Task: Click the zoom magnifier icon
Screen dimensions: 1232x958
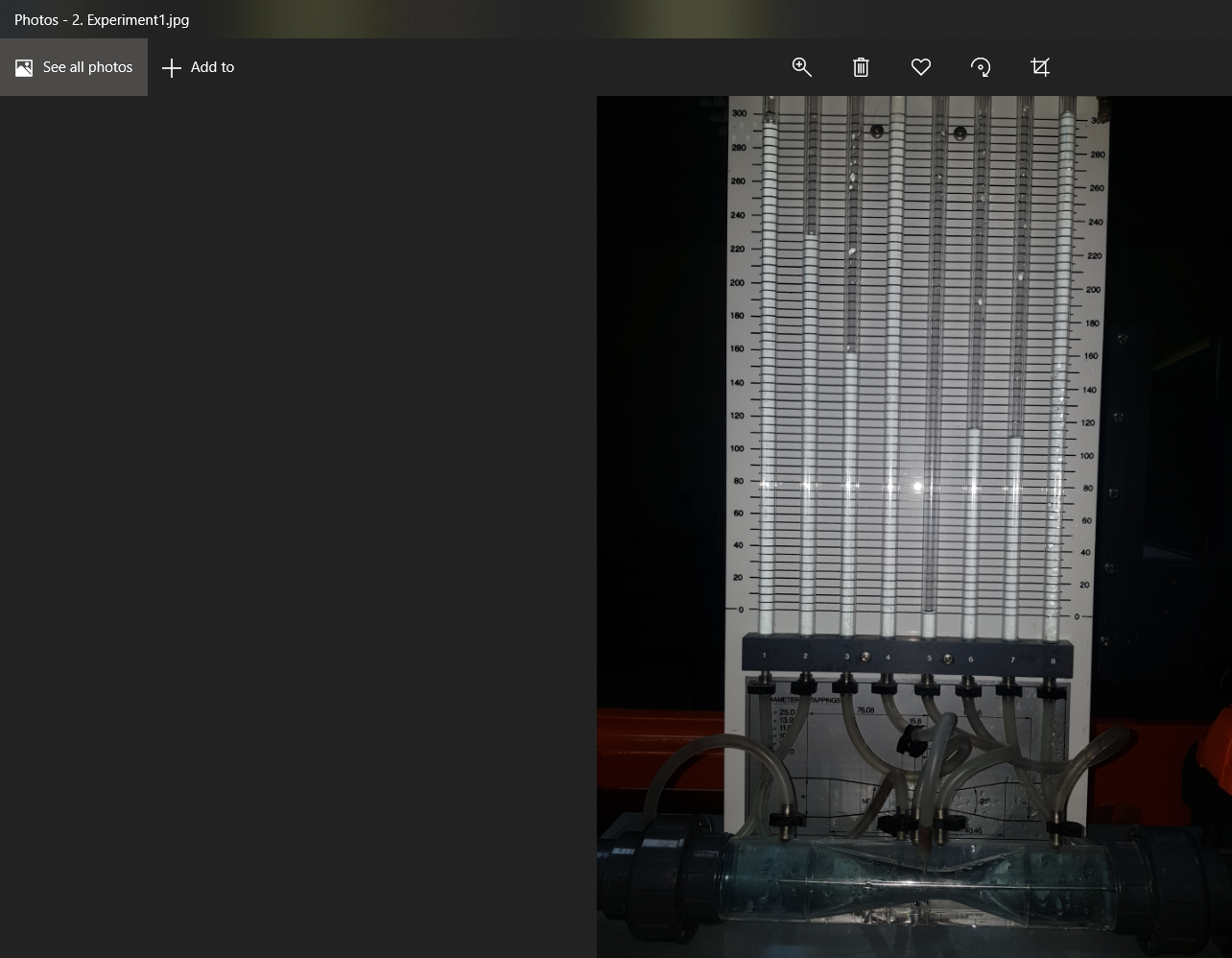Action: point(802,67)
